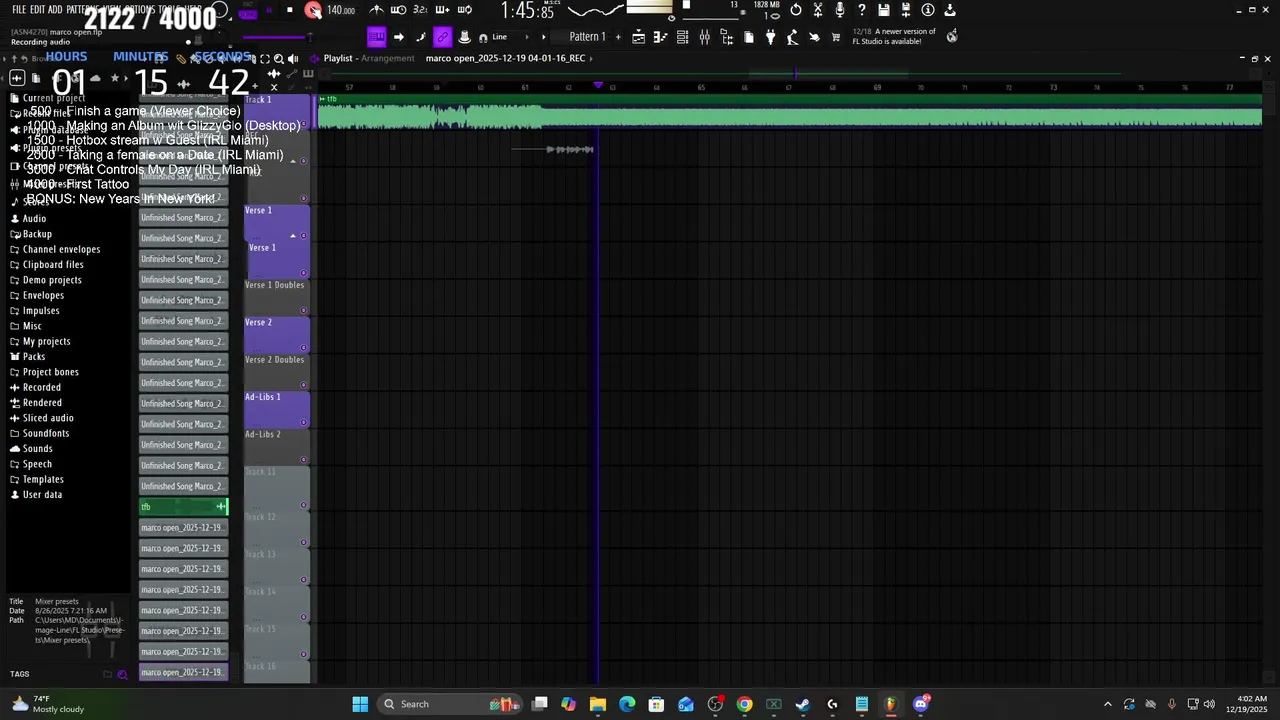The width and height of the screenshot is (1280, 720).
Task: Open the piano roll view icon
Action: point(660,37)
